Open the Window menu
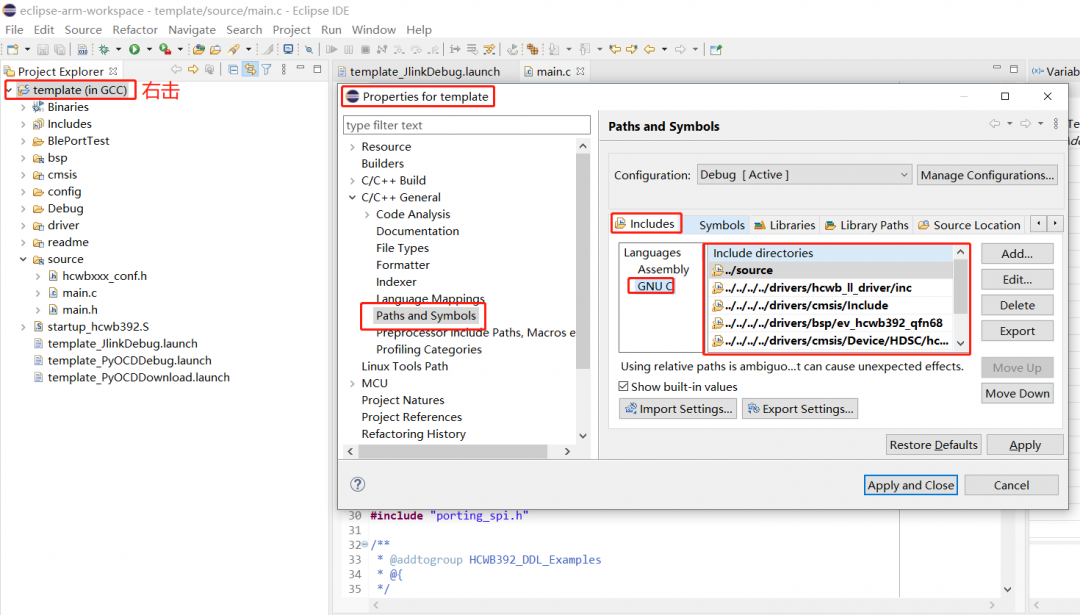This screenshot has height=615, width=1080. [x=373, y=30]
